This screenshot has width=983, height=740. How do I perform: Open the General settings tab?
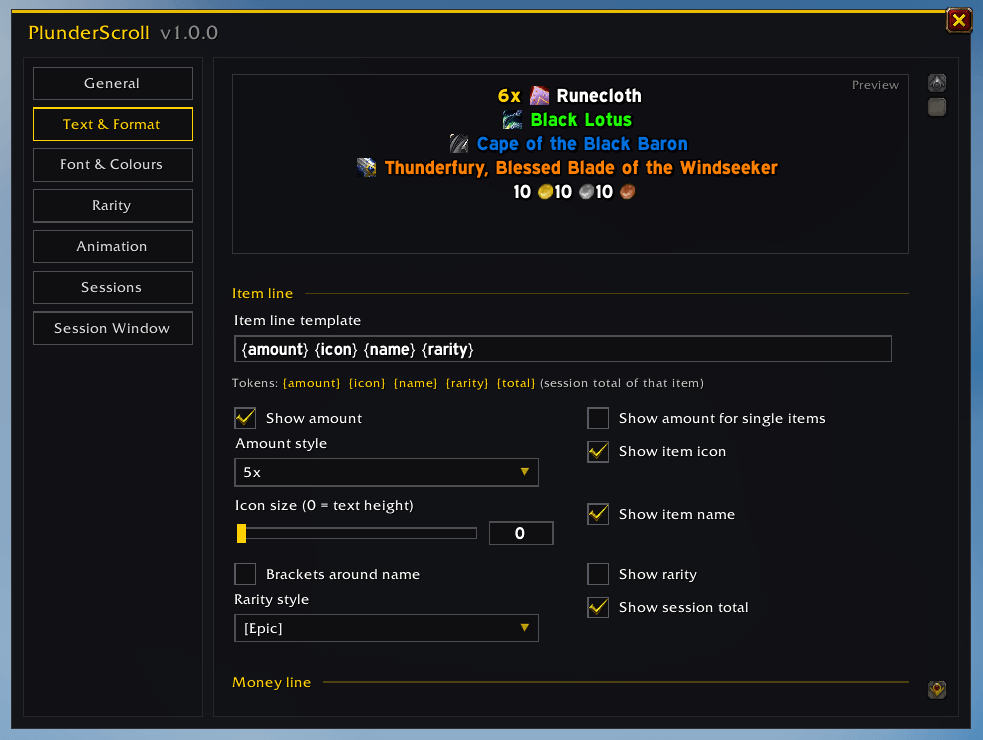(113, 83)
